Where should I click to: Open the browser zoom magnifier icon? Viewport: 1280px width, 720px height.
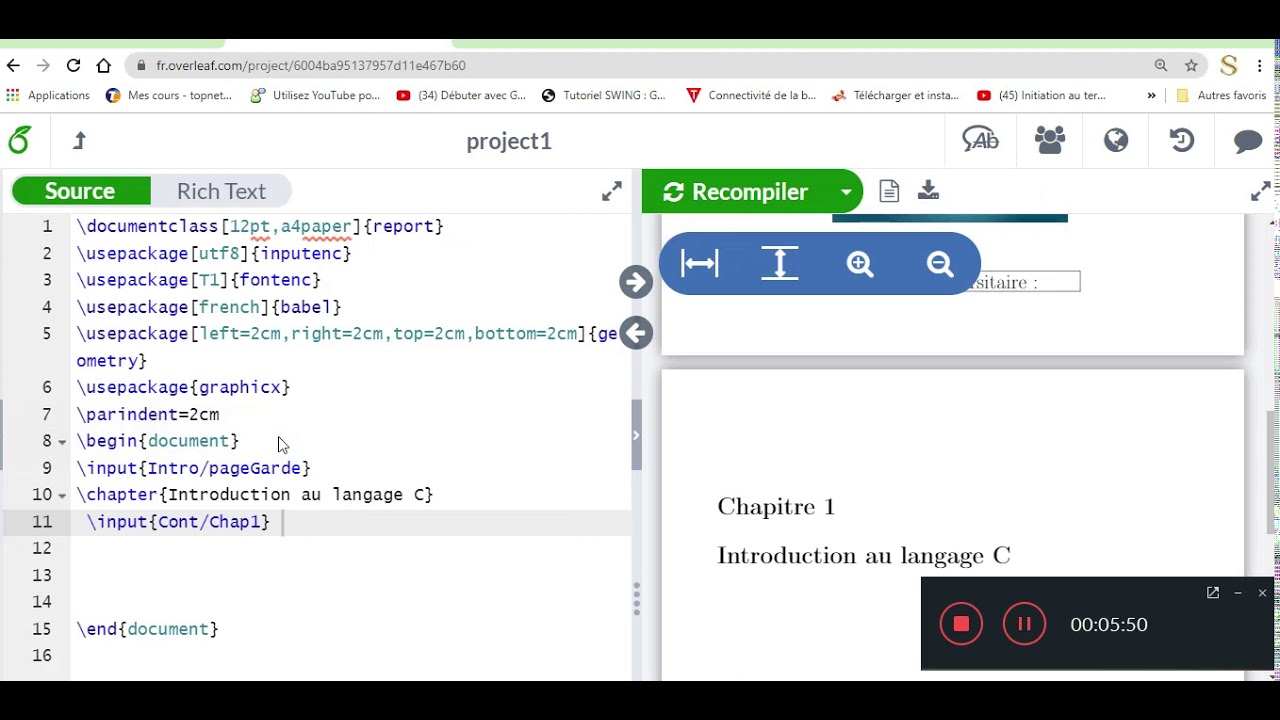click(x=1161, y=65)
